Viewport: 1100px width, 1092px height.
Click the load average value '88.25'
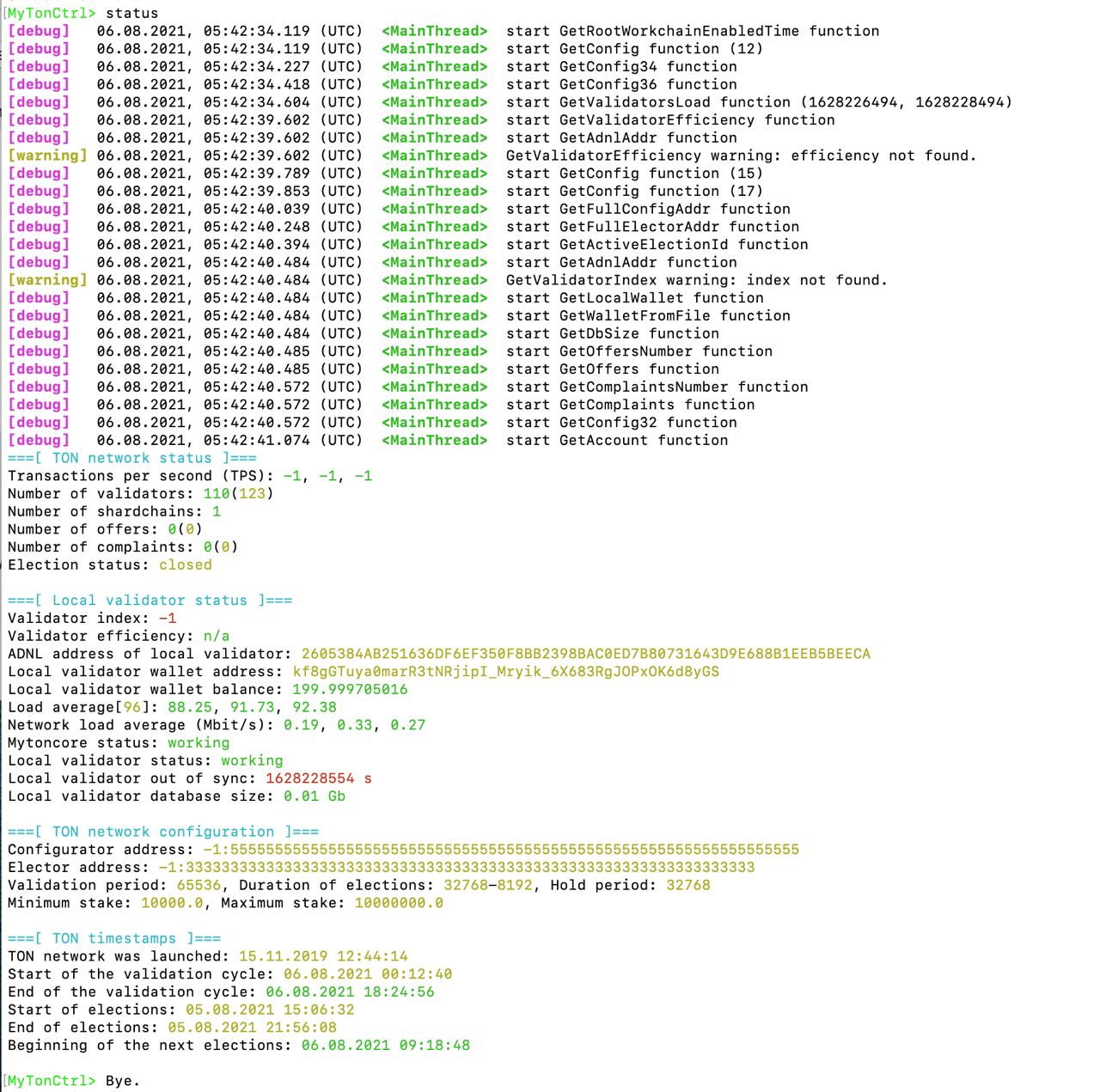(x=190, y=707)
